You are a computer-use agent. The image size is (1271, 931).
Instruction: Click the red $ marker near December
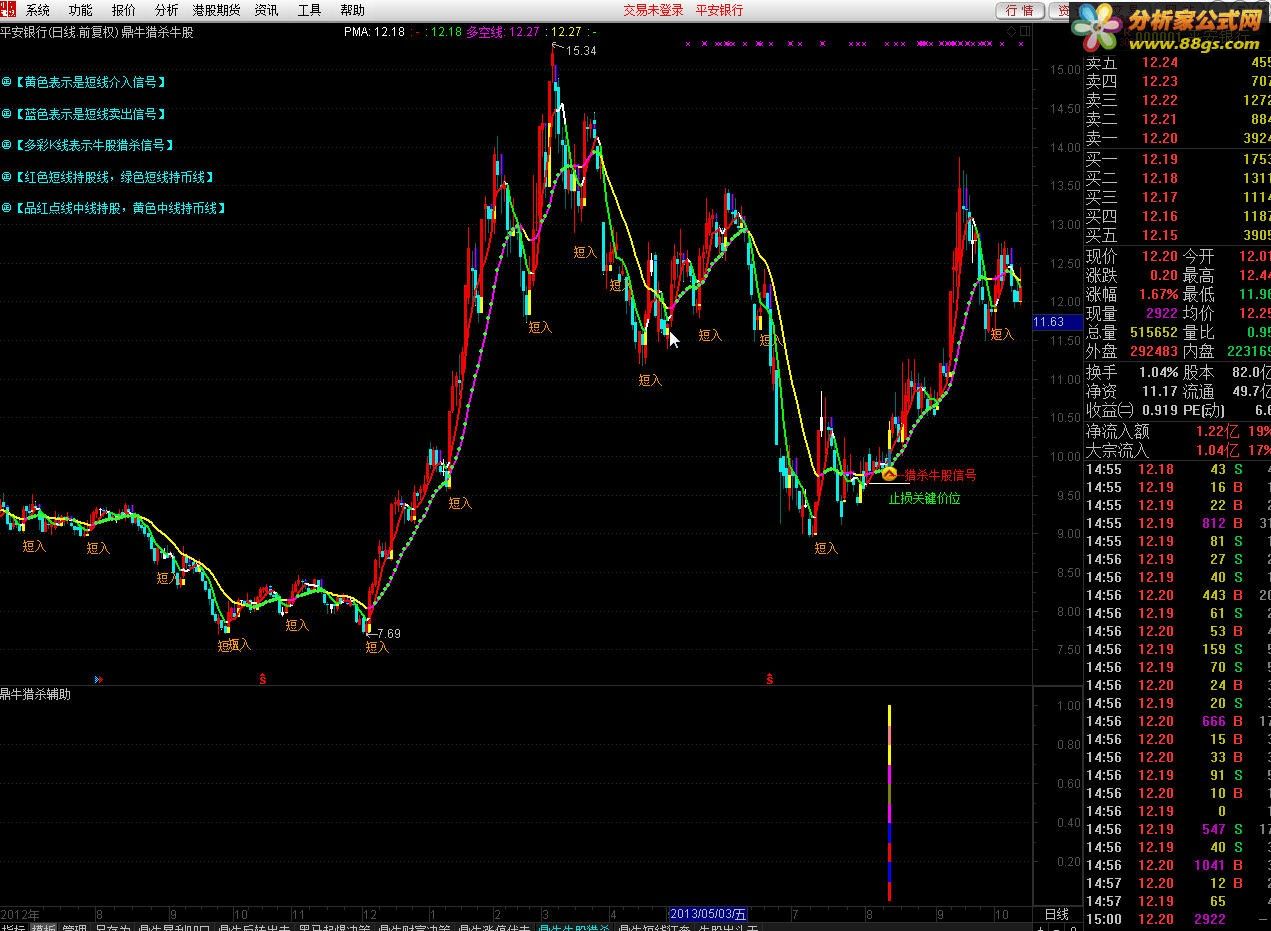click(x=263, y=679)
